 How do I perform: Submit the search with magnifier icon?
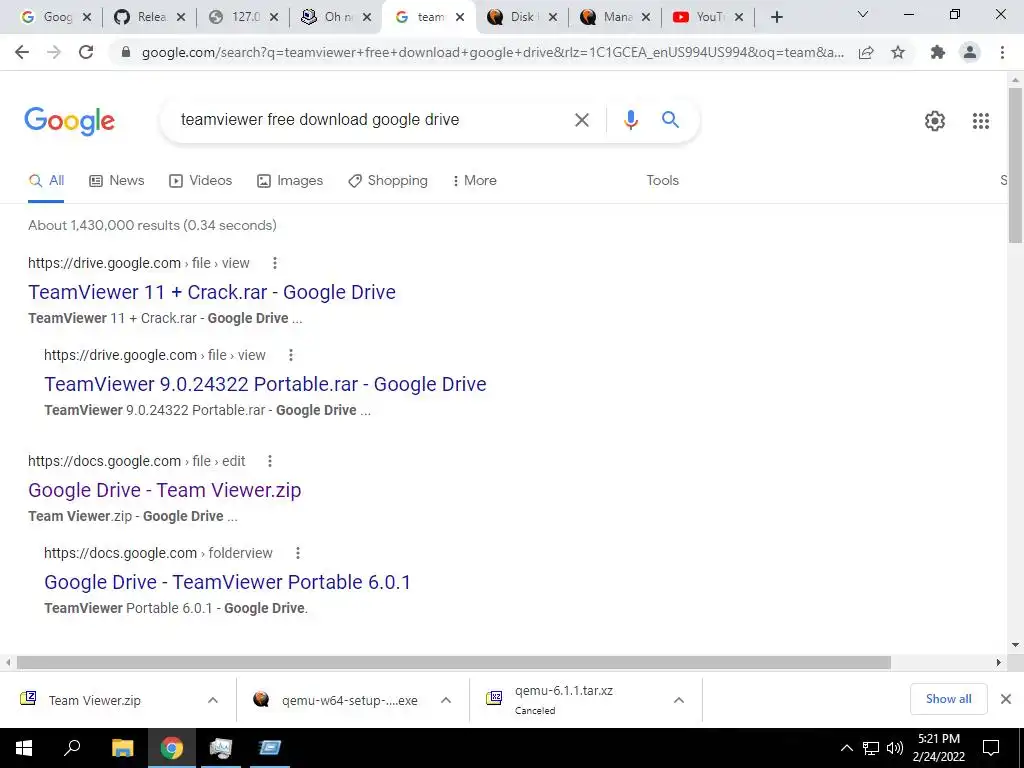[670, 120]
